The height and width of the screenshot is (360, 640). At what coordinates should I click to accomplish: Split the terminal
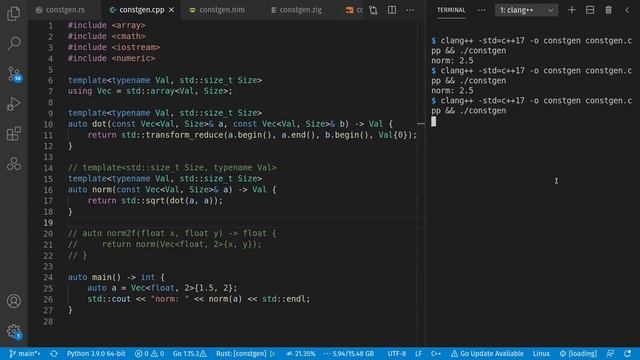[x=590, y=10]
